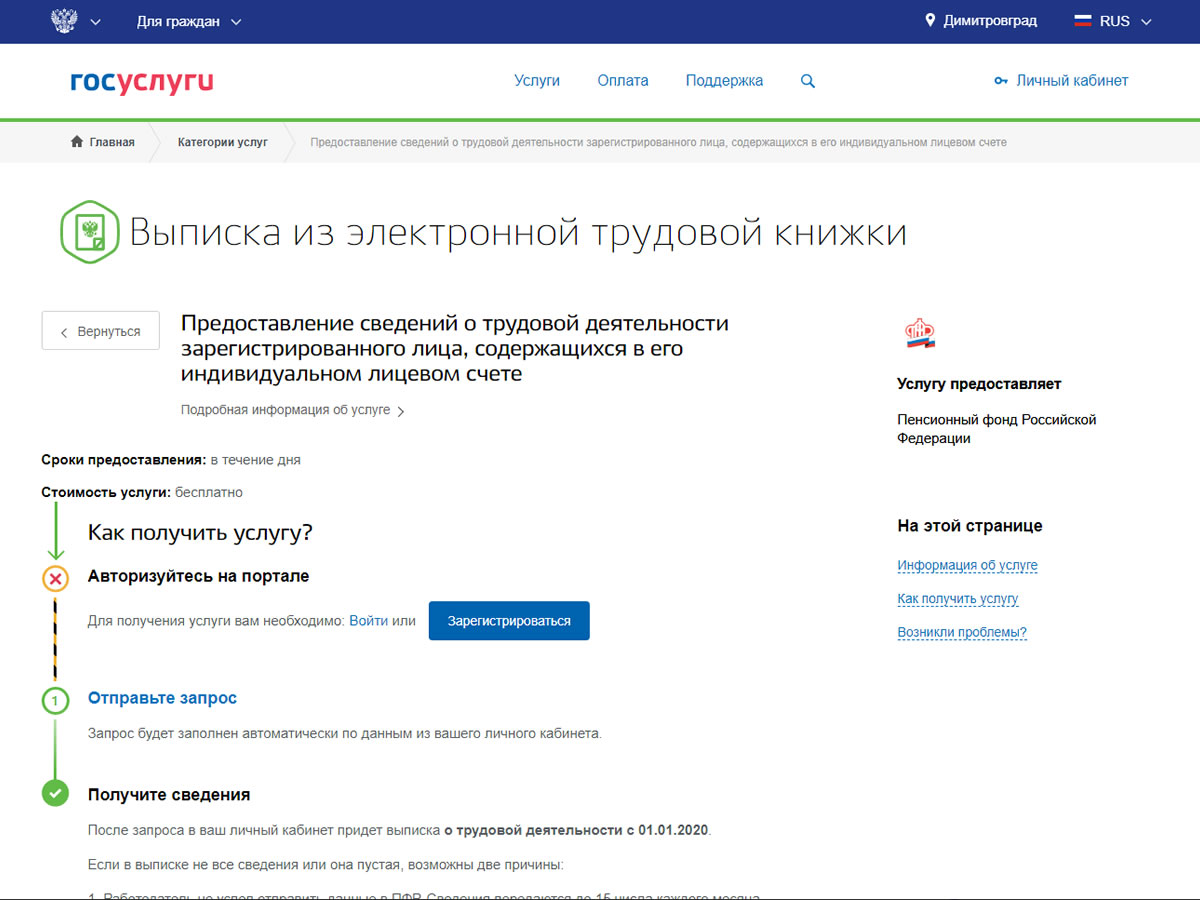Click the Russian coat of arms emblem icon
Viewport: 1200px width, 900px height.
click(64, 21)
